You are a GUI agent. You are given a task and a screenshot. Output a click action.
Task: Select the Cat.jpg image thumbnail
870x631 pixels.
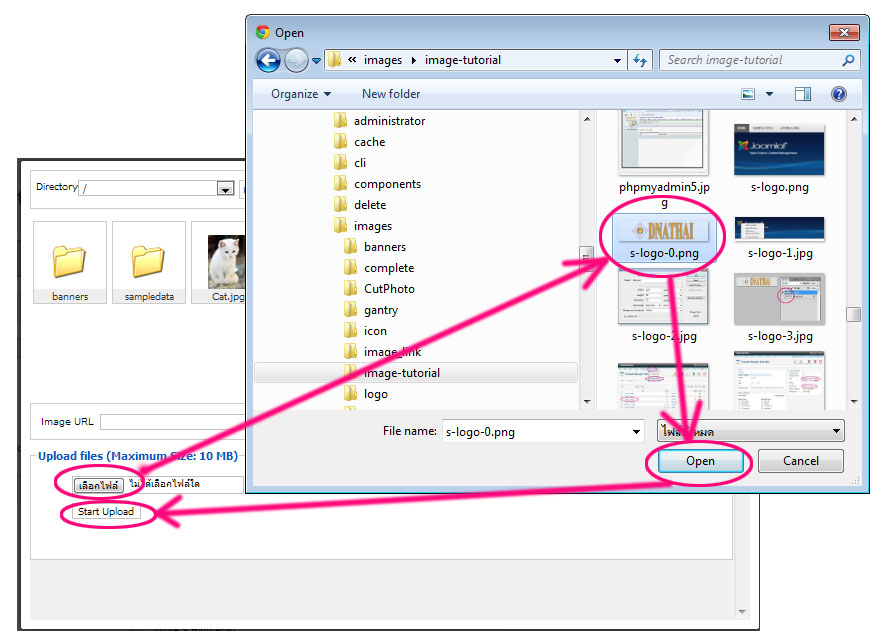pos(224,262)
